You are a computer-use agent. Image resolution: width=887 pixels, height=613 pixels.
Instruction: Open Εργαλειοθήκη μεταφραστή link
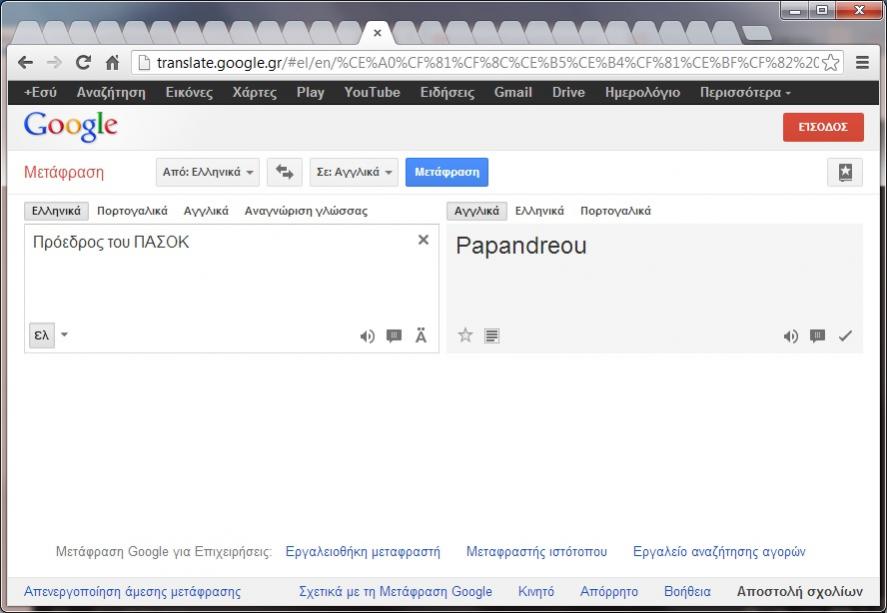coord(363,551)
